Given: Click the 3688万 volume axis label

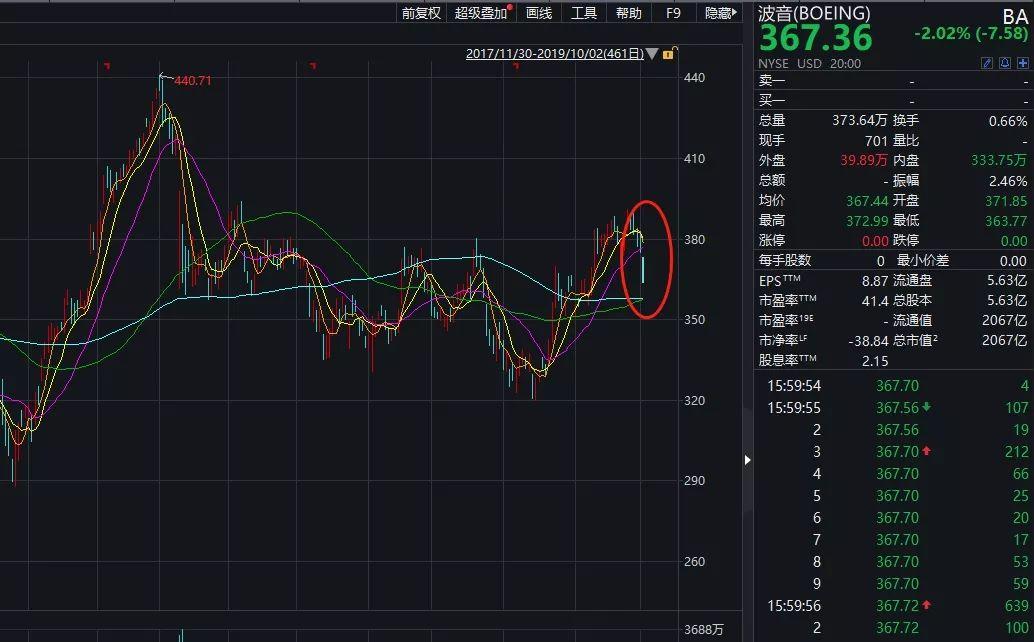Looking at the screenshot, I should pos(704,629).
